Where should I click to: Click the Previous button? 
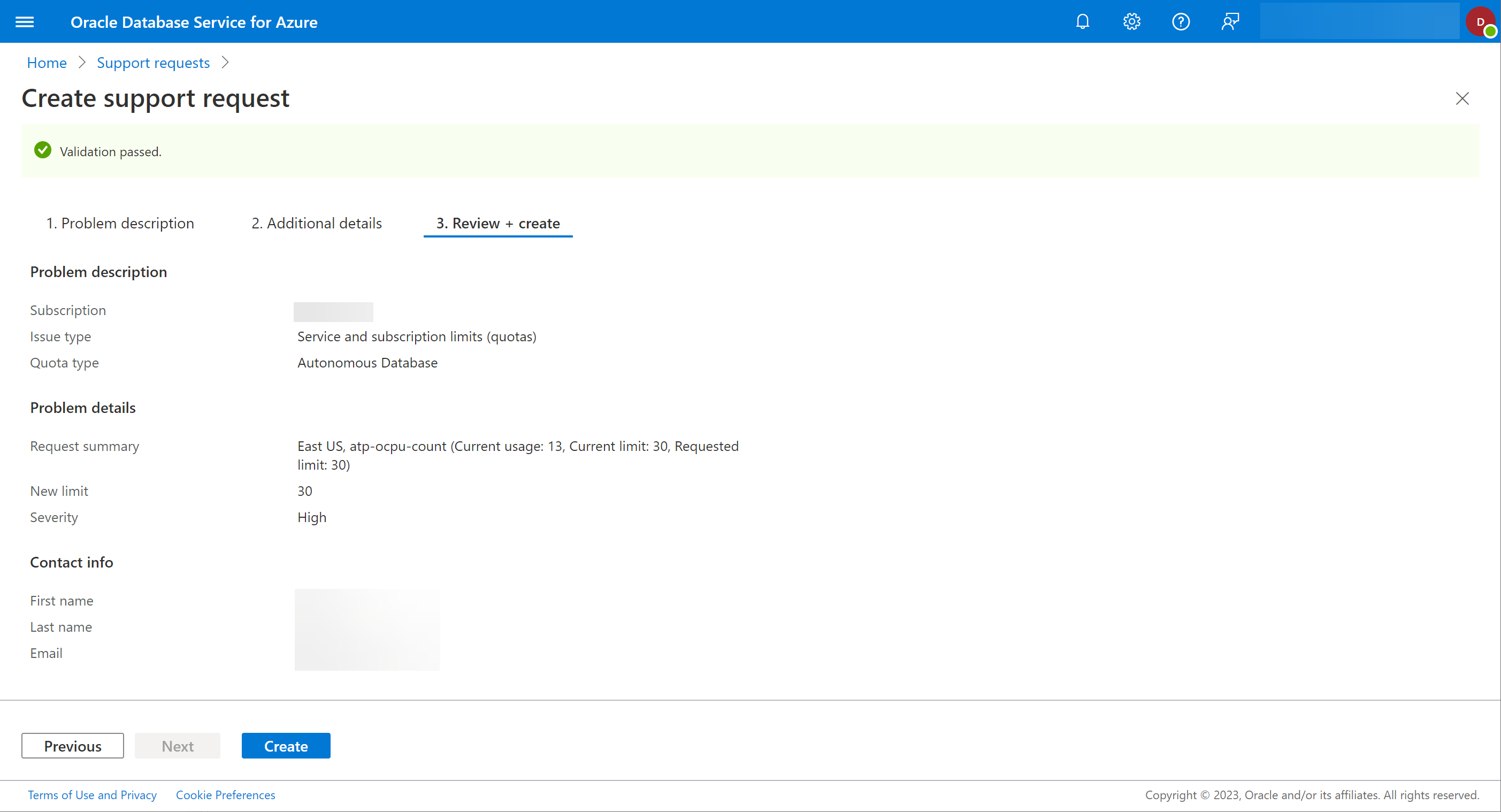point(73,746)
